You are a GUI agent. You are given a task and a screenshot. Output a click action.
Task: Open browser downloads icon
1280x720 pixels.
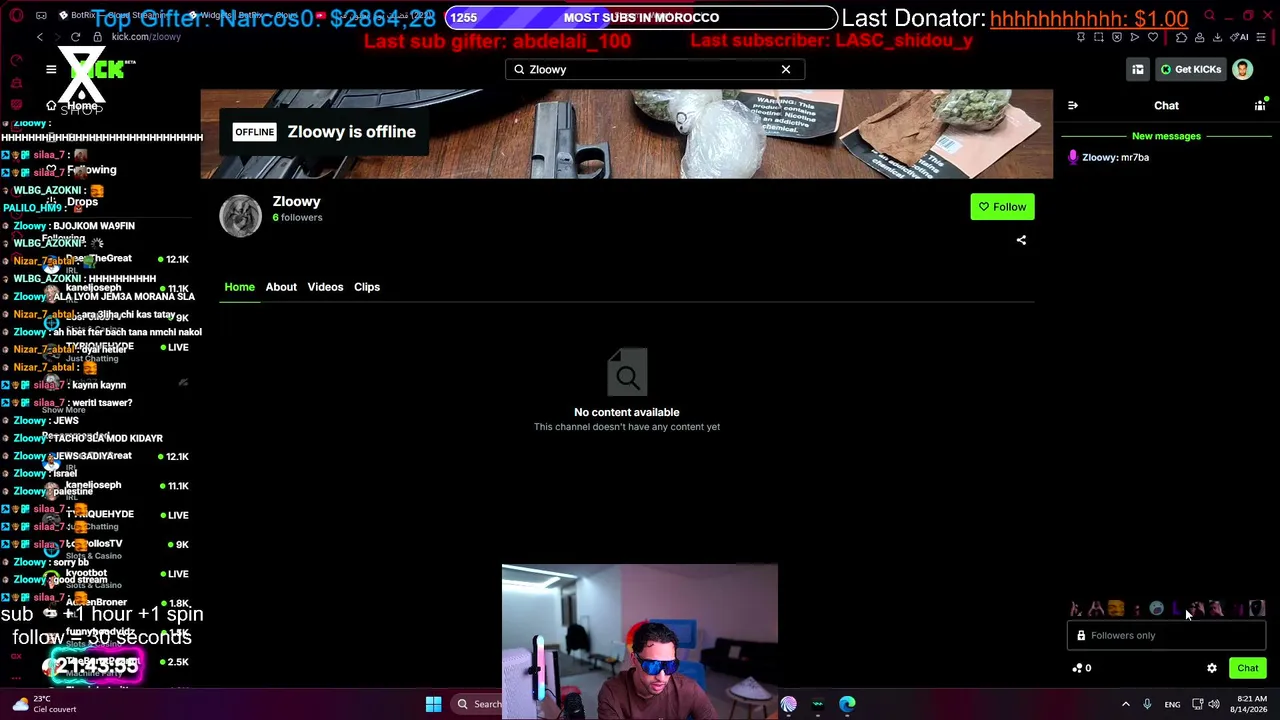(x=1217, y=37)
